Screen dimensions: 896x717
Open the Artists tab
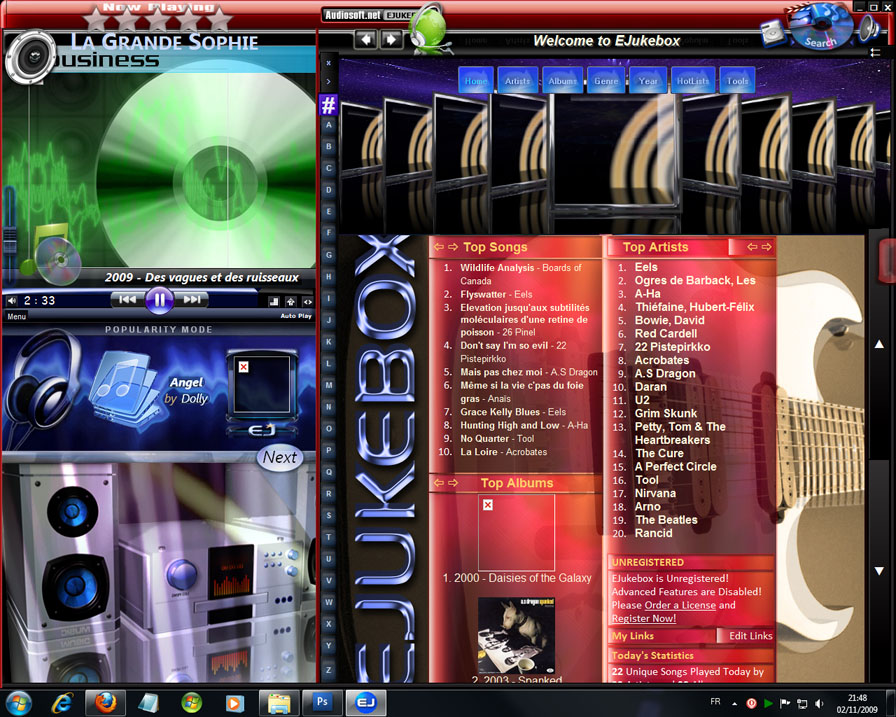pyautogui.click(x=518, y=81)
